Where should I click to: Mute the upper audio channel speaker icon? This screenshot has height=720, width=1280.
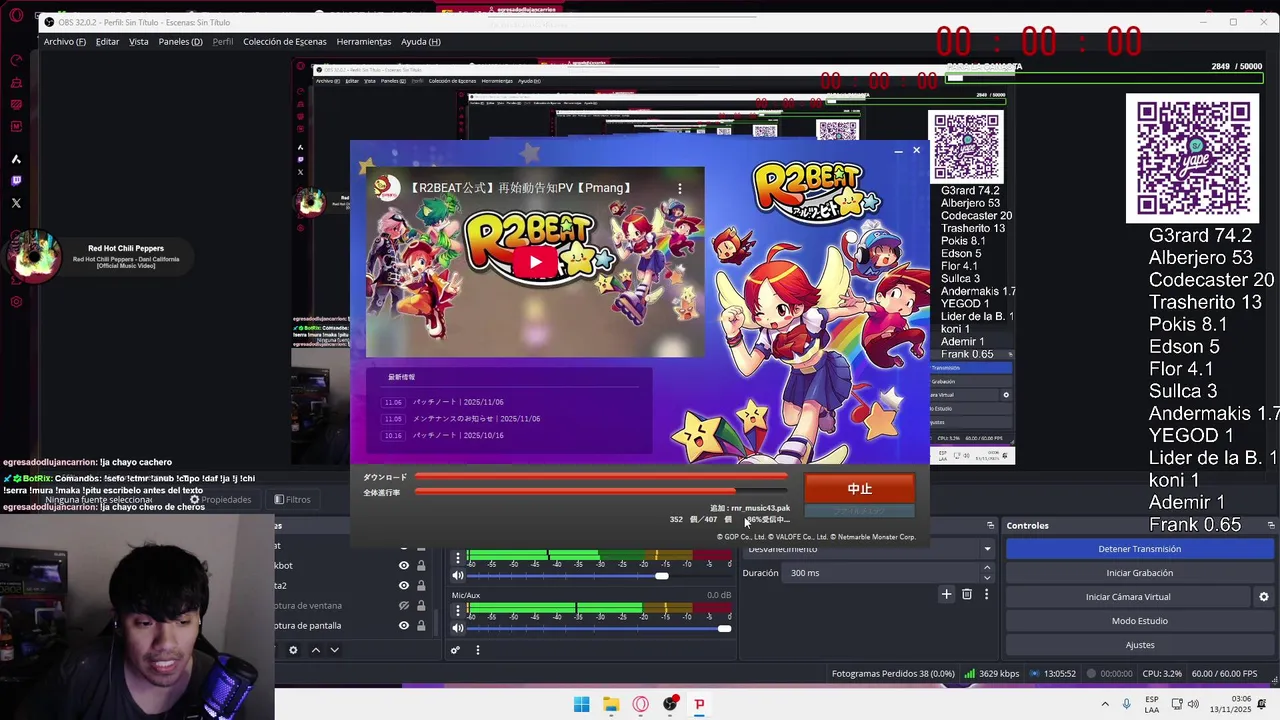click(x=458, y=575)
